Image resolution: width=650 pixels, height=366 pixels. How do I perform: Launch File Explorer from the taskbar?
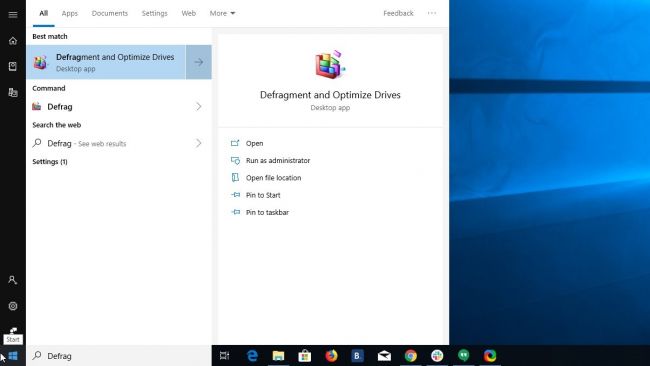[x=278, y=356]
